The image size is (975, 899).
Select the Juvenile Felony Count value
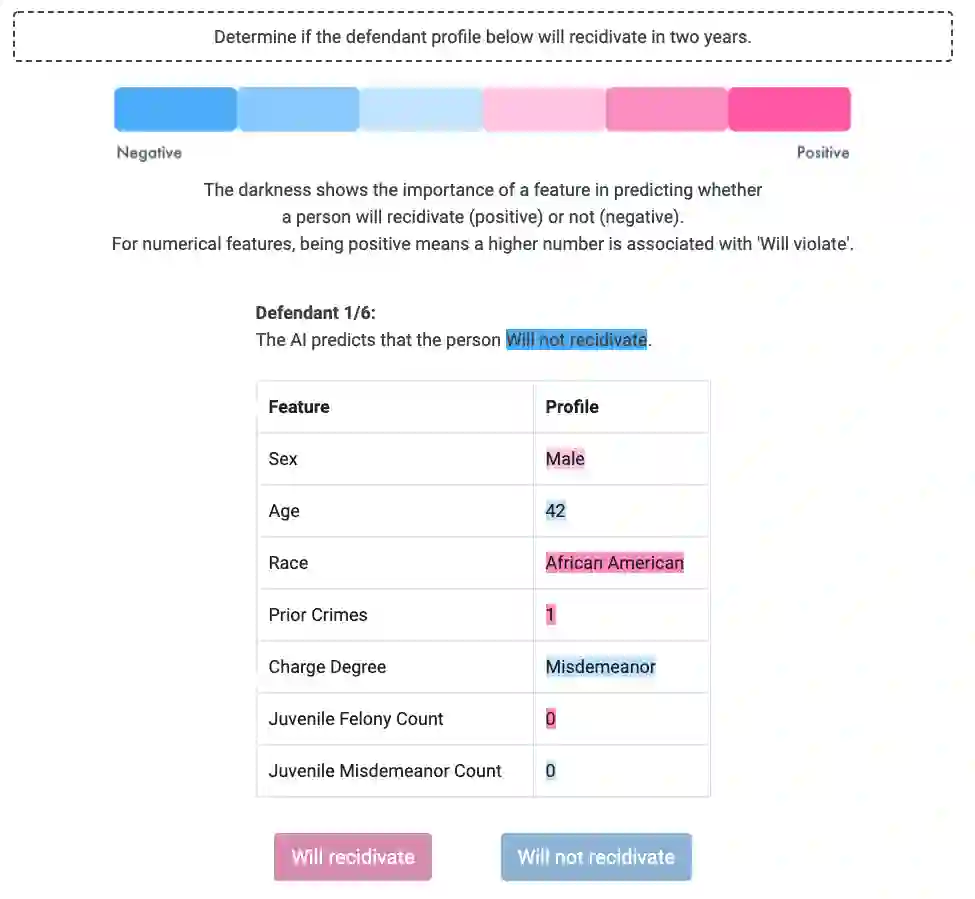[x=550, y=719]
